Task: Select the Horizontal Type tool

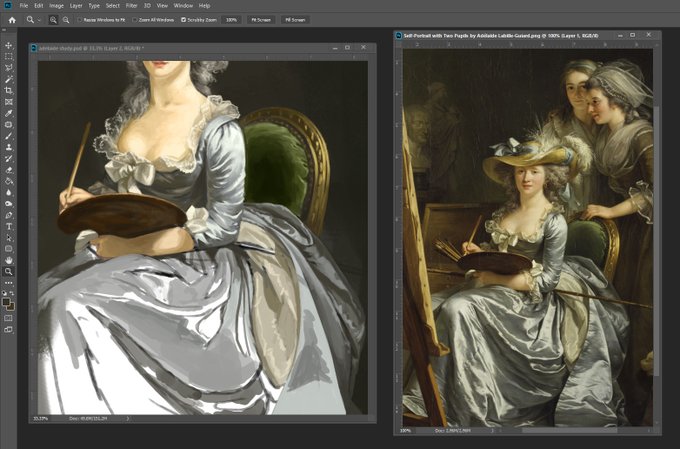Action: [8, 226]
